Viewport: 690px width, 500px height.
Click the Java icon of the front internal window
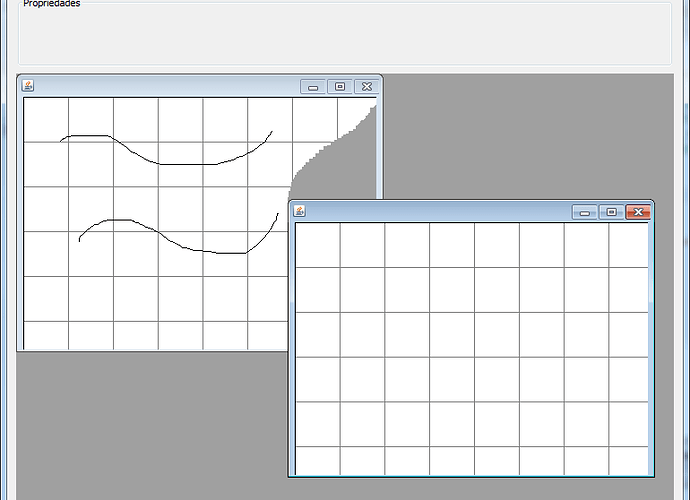[x=300, y=211]
